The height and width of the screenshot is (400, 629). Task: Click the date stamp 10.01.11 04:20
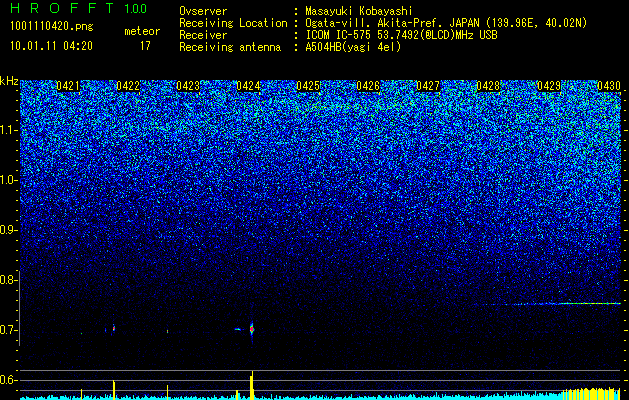52,46
